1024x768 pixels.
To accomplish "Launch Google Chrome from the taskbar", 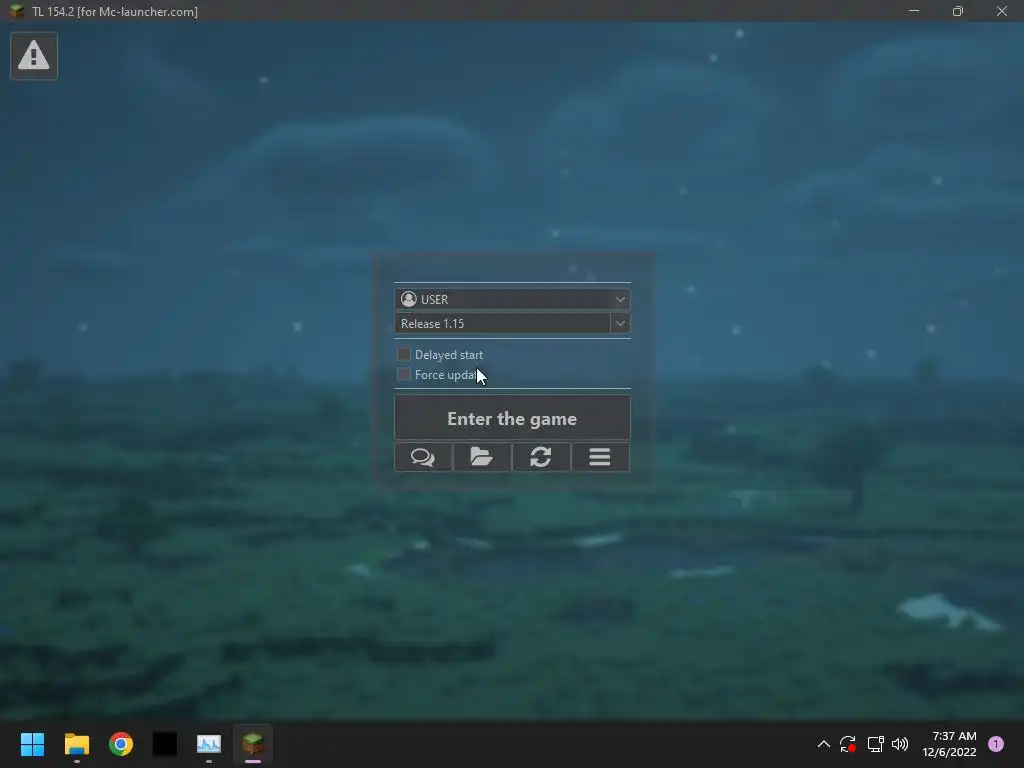I will point(121,744).
